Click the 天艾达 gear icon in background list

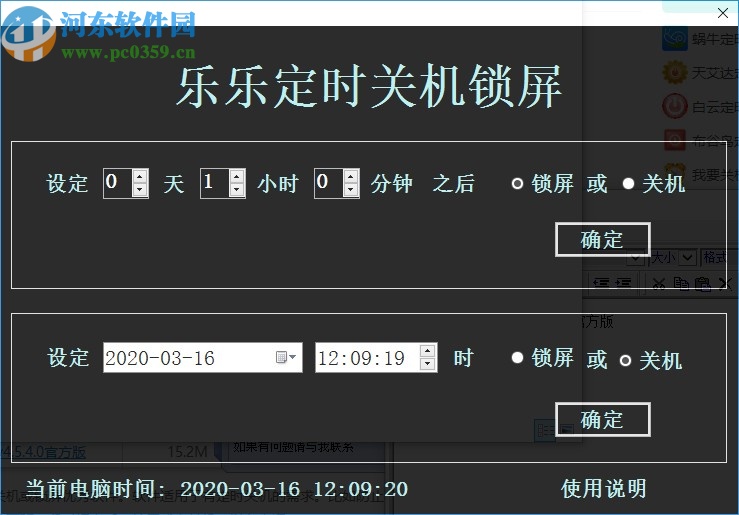(x=675, y=73)
